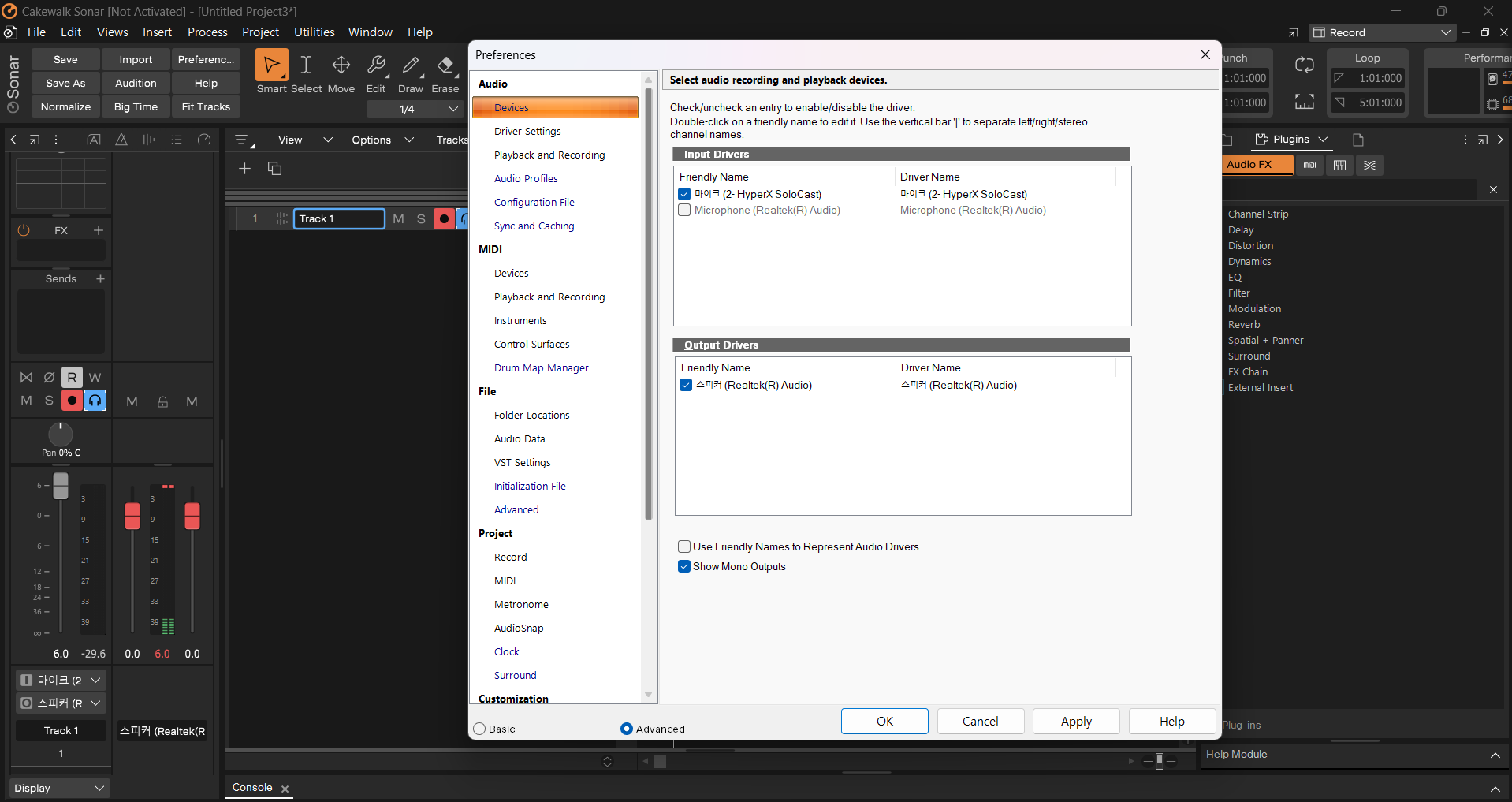Image resolution: width=1512 pixels, height=802 pixels.
Task: Click the Track 1 volume fader handle
Action: tap(61, 486)
